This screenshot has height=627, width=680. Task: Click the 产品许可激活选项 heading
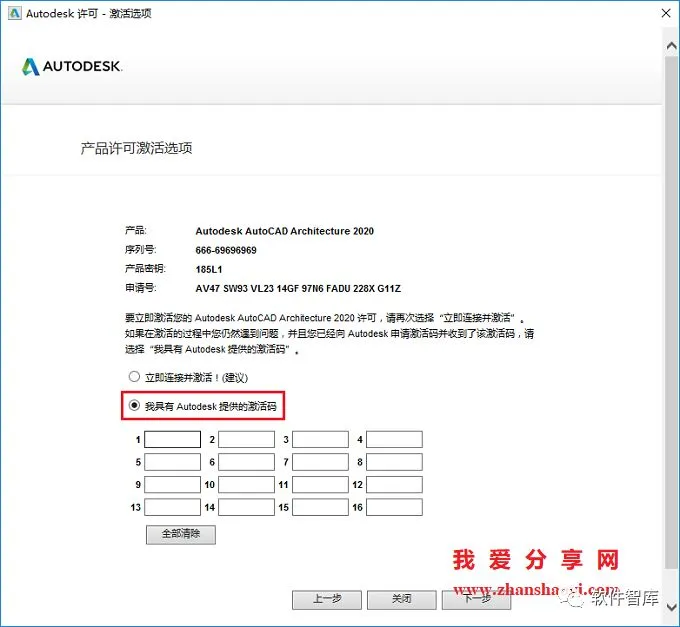[x=136, y=148]
